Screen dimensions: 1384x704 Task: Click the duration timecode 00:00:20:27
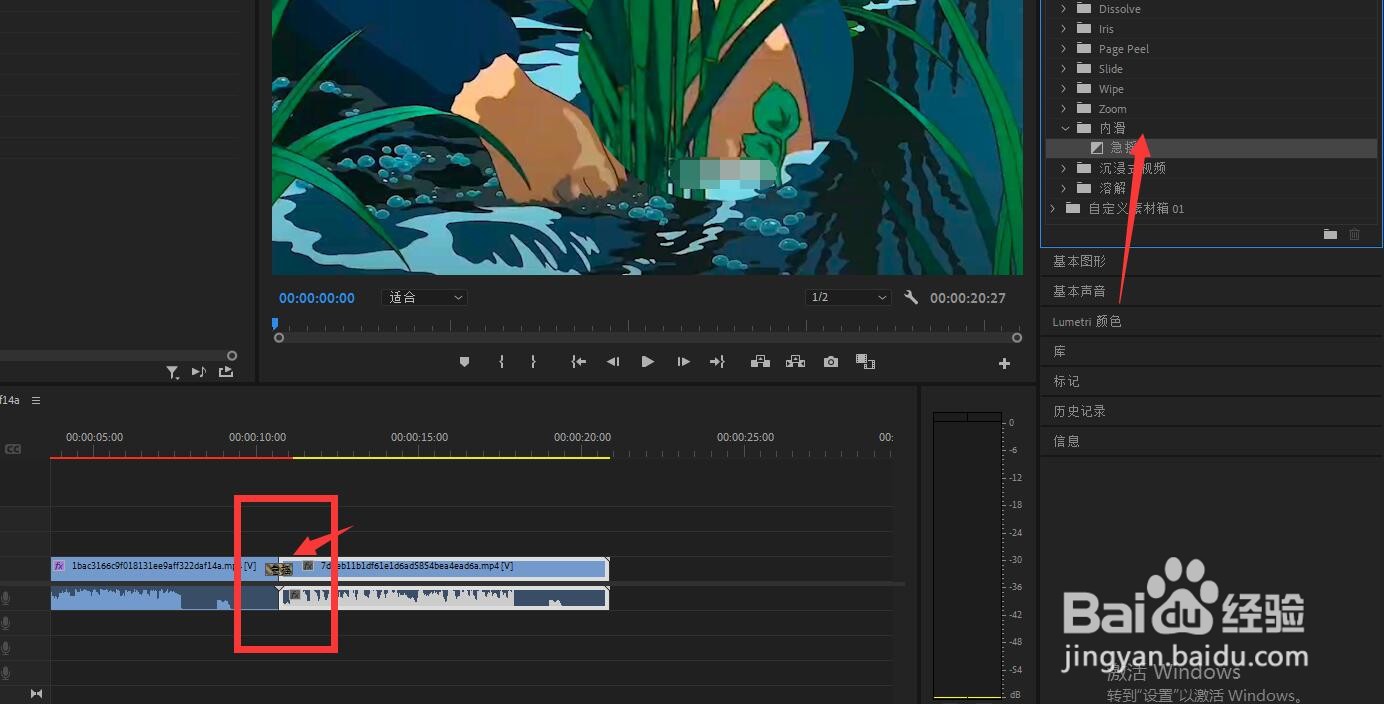click(968, 298)
